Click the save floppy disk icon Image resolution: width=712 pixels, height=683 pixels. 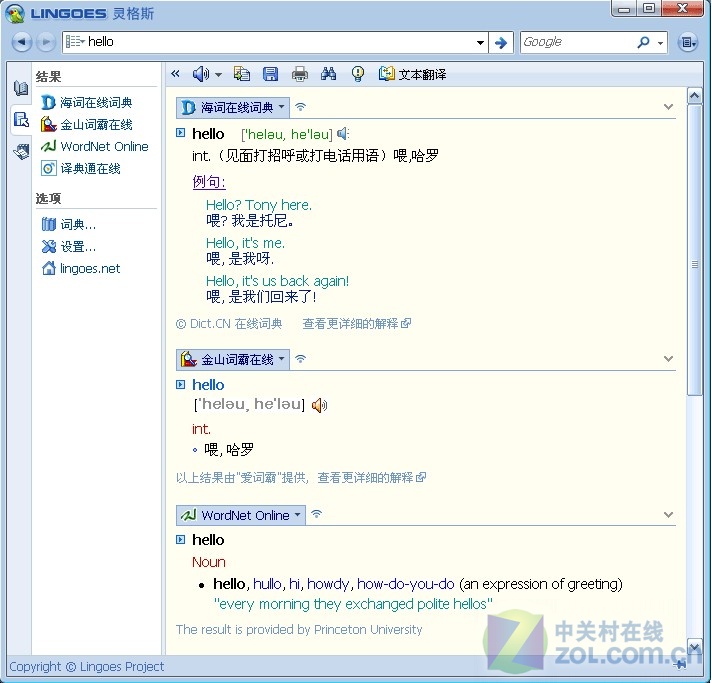point(271,74)
